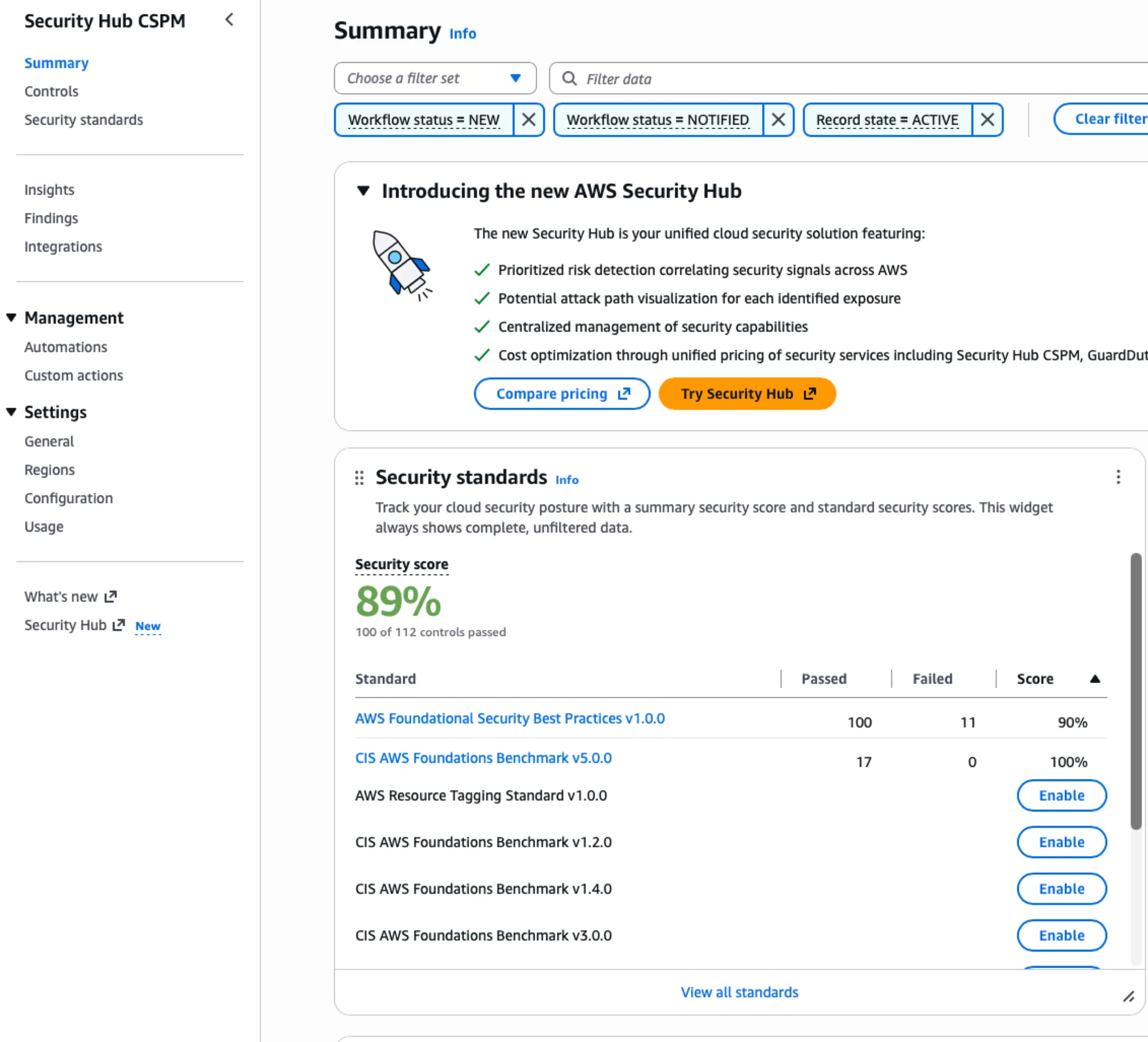Open CIS AWS Foundations Benchmark v5.0.0
The height and width of the screenshot is (1042, 1148).
pyautogui.click(x=484, y=757)
